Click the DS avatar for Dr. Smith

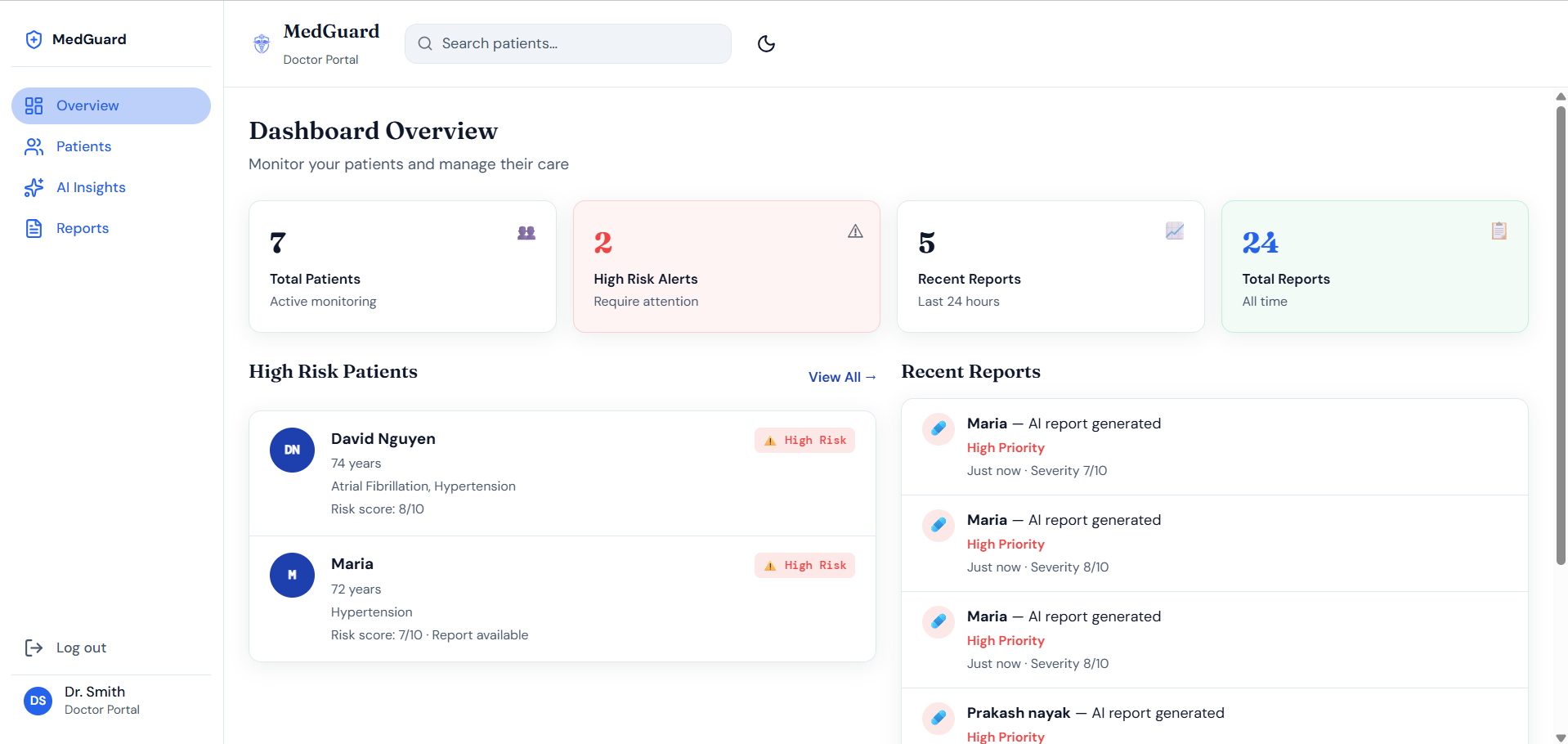pyautogui.click(x=38, y=701)
